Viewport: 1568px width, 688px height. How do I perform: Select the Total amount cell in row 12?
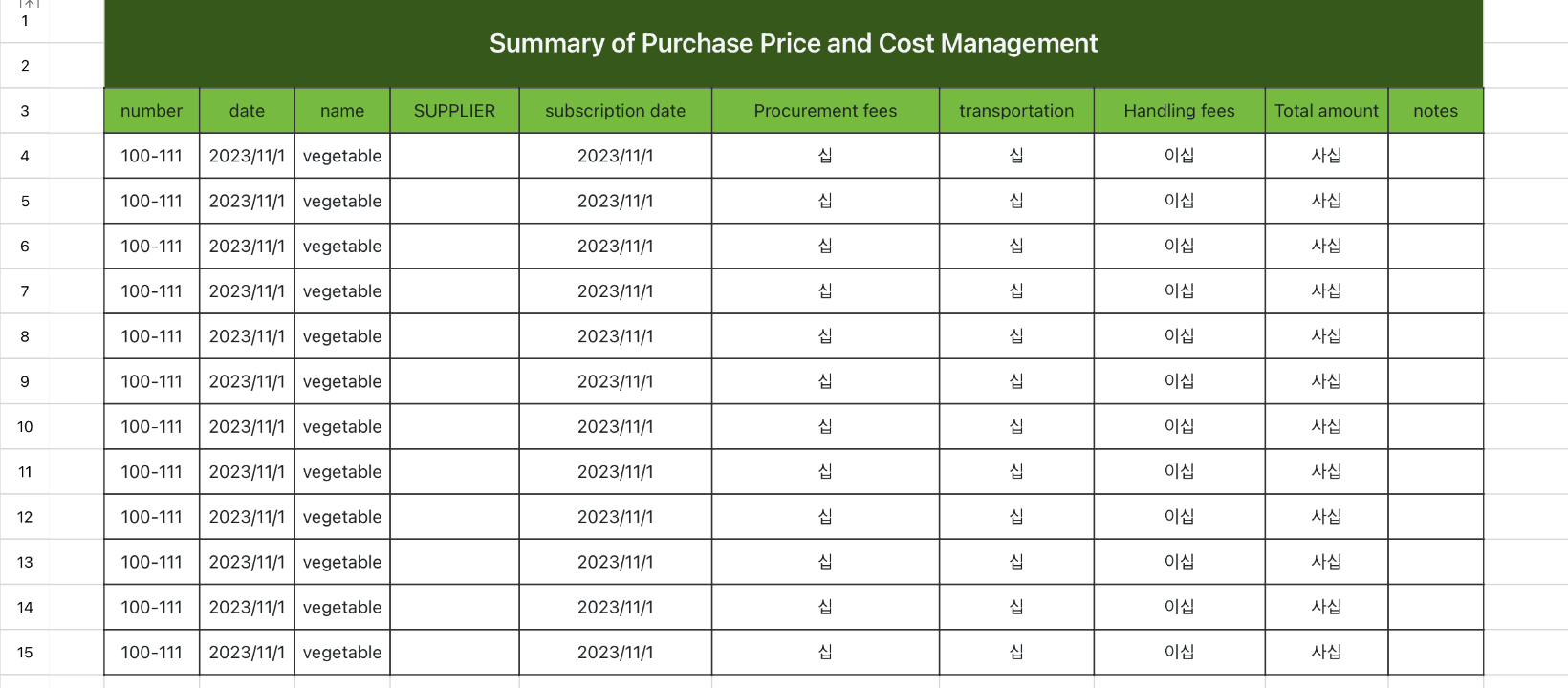[1326, 517]
